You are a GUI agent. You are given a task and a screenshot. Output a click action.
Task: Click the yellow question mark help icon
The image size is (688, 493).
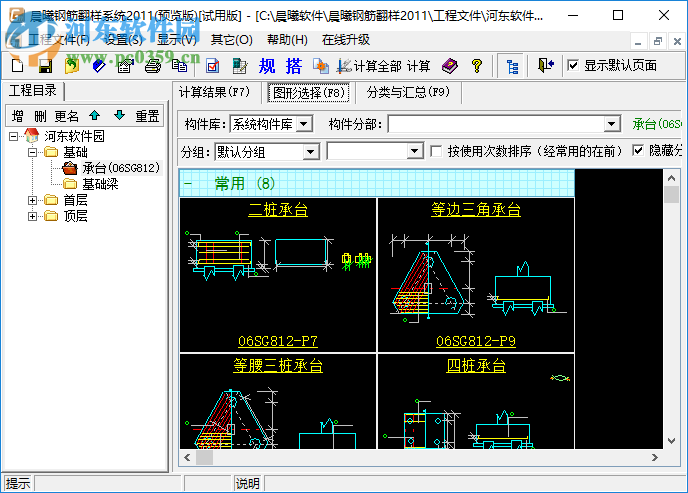(477, 66)
